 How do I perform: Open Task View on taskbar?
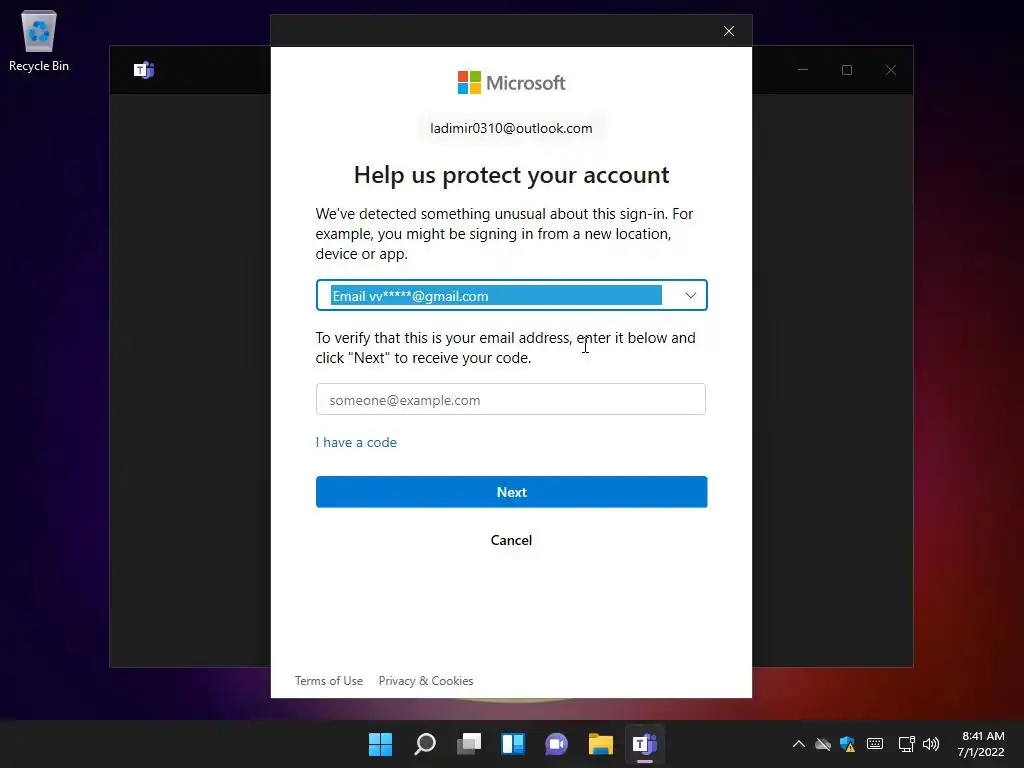(x=469, y=744)
